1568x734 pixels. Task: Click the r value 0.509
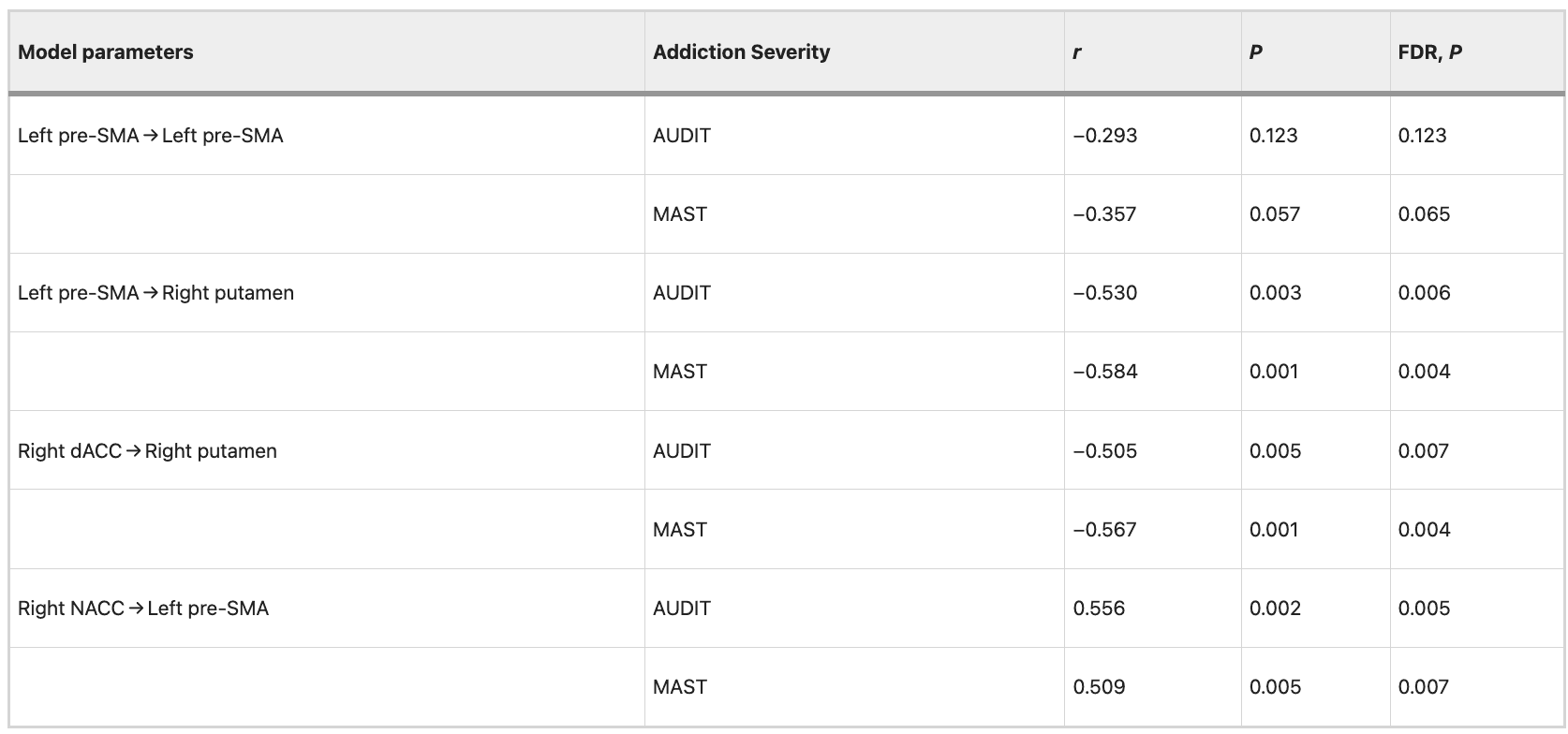click(x=1099, y=687)
